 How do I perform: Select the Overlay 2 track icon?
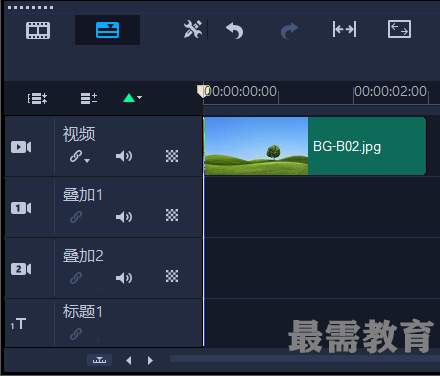point(21,269)
